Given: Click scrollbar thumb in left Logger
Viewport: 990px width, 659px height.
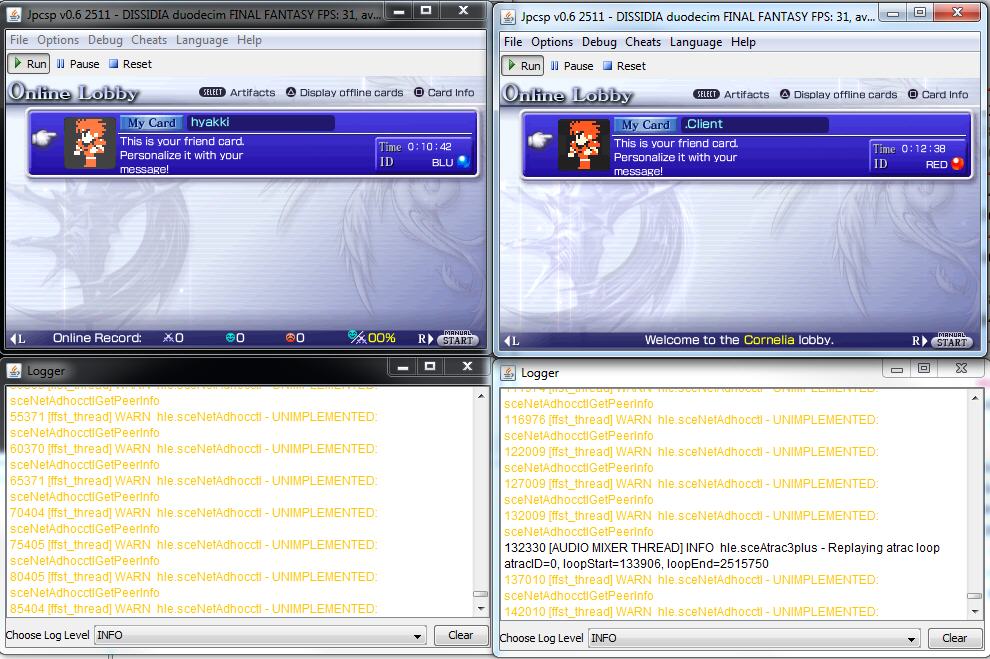Looking at the screenshot, I should point(481,594).
